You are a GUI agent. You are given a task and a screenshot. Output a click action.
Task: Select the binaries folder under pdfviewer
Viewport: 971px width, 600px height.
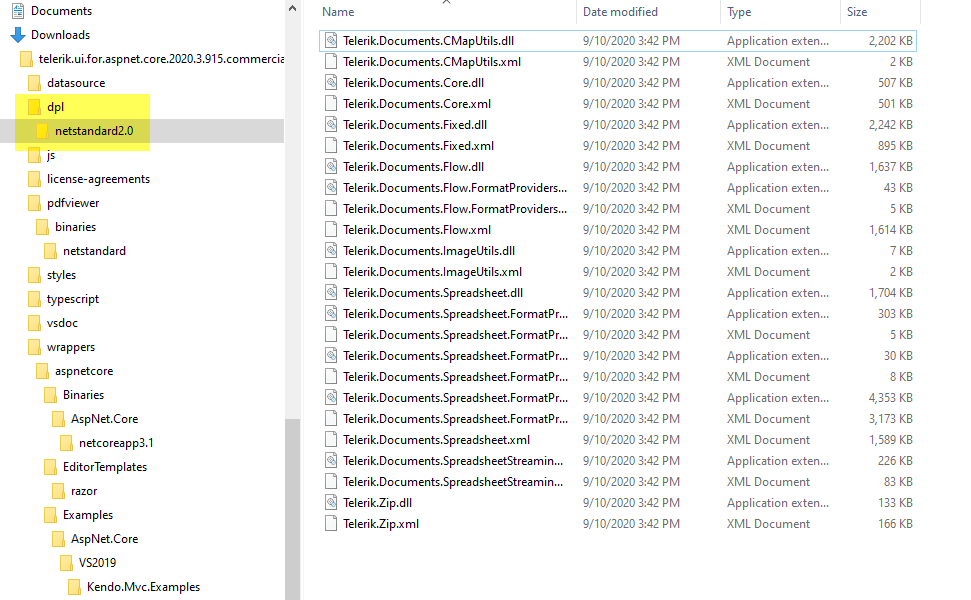coord(75,227)
